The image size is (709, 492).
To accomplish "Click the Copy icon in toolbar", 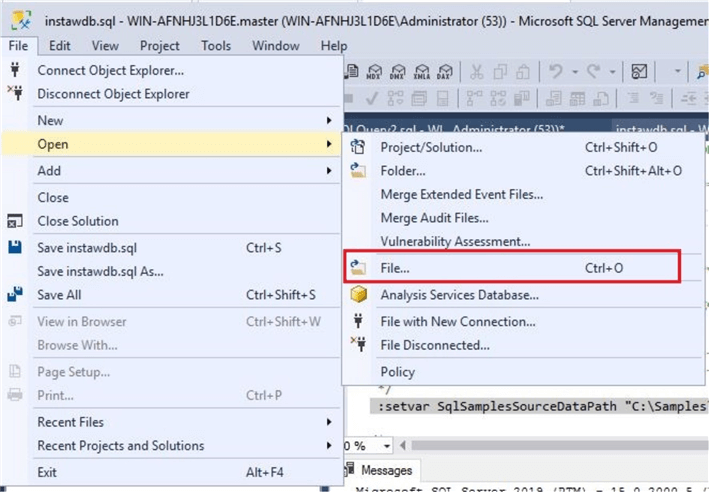I will point(500,71).
